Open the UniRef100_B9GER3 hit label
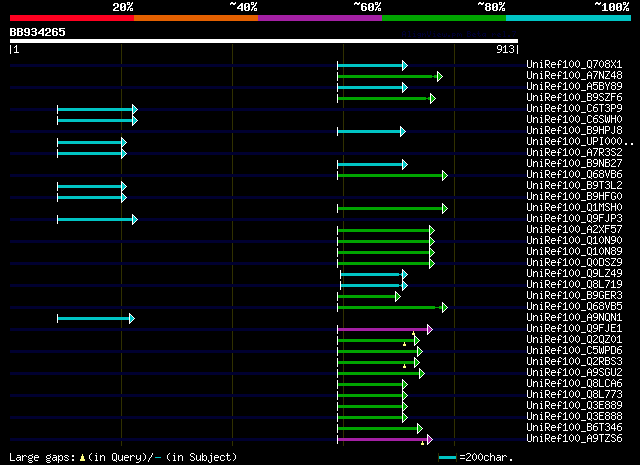 [x=574, y=296]
